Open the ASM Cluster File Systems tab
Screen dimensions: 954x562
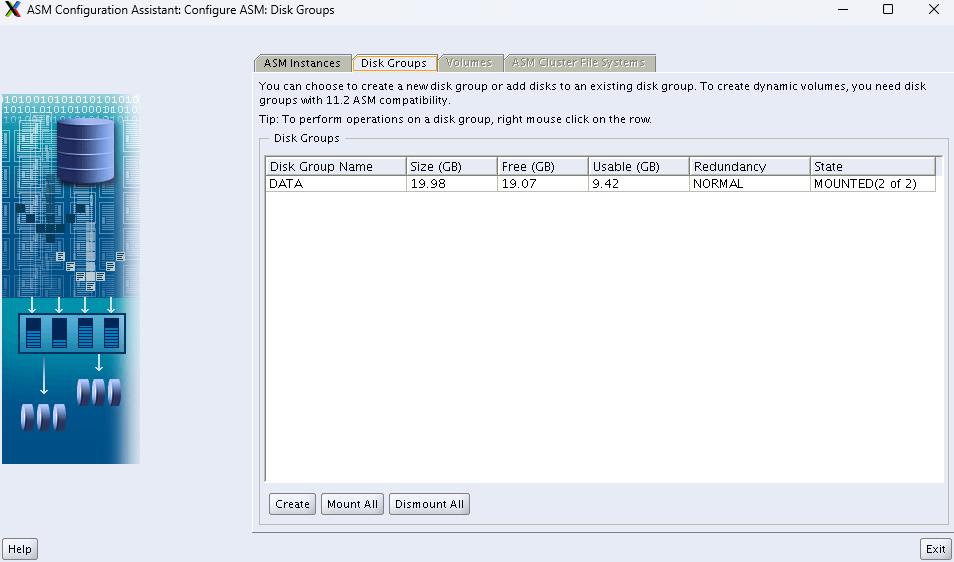pyautogui.click(x=579, y=63)
